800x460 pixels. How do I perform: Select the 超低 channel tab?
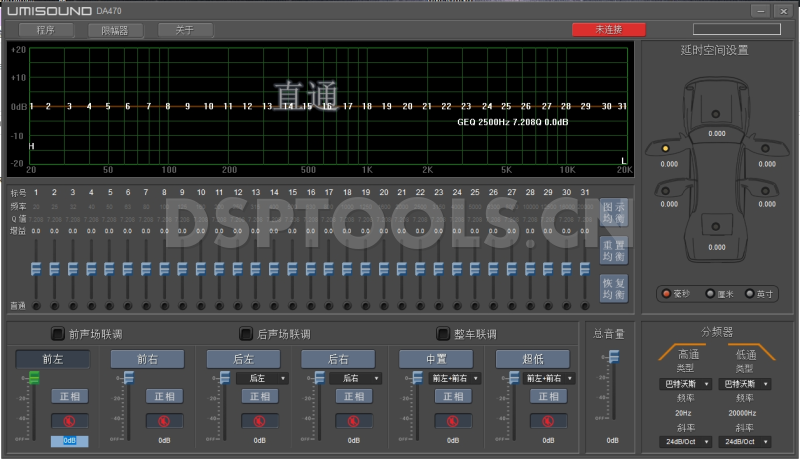coord(533,359)
